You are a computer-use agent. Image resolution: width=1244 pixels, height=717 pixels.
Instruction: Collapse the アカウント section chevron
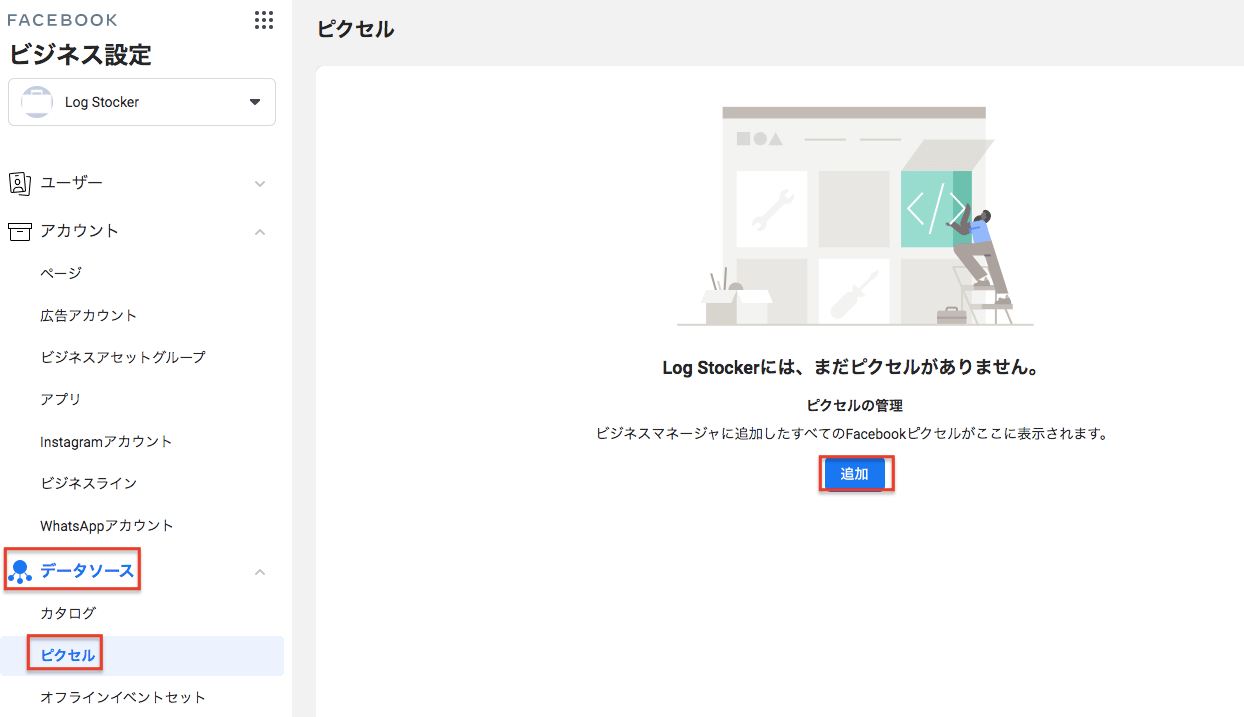[260, 232]
